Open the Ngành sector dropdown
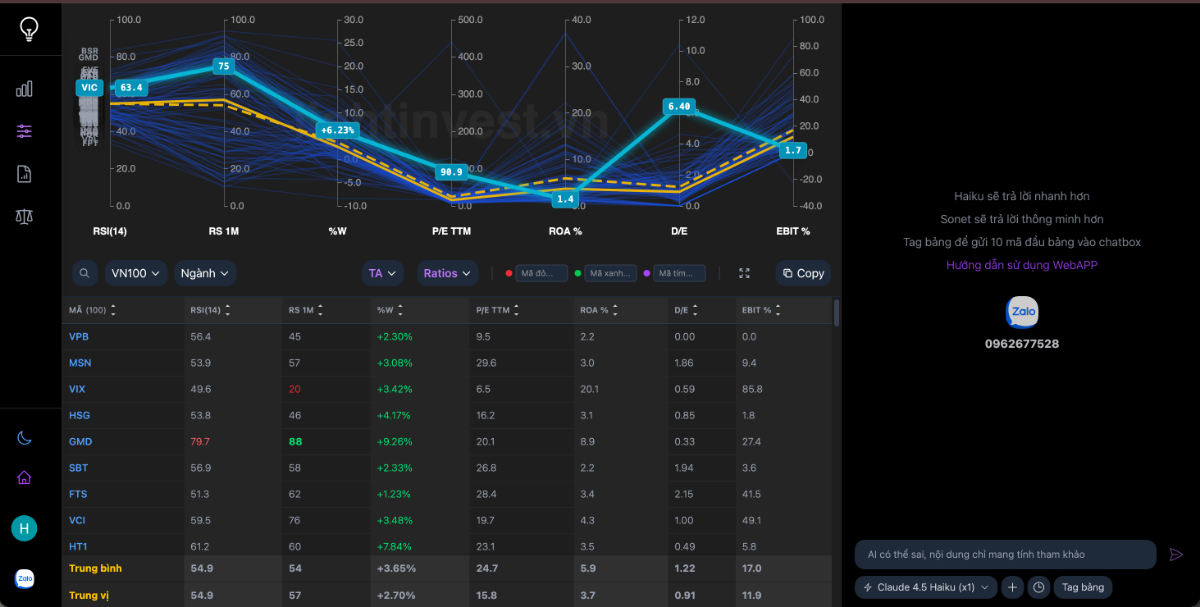 (x=205, y=273)
